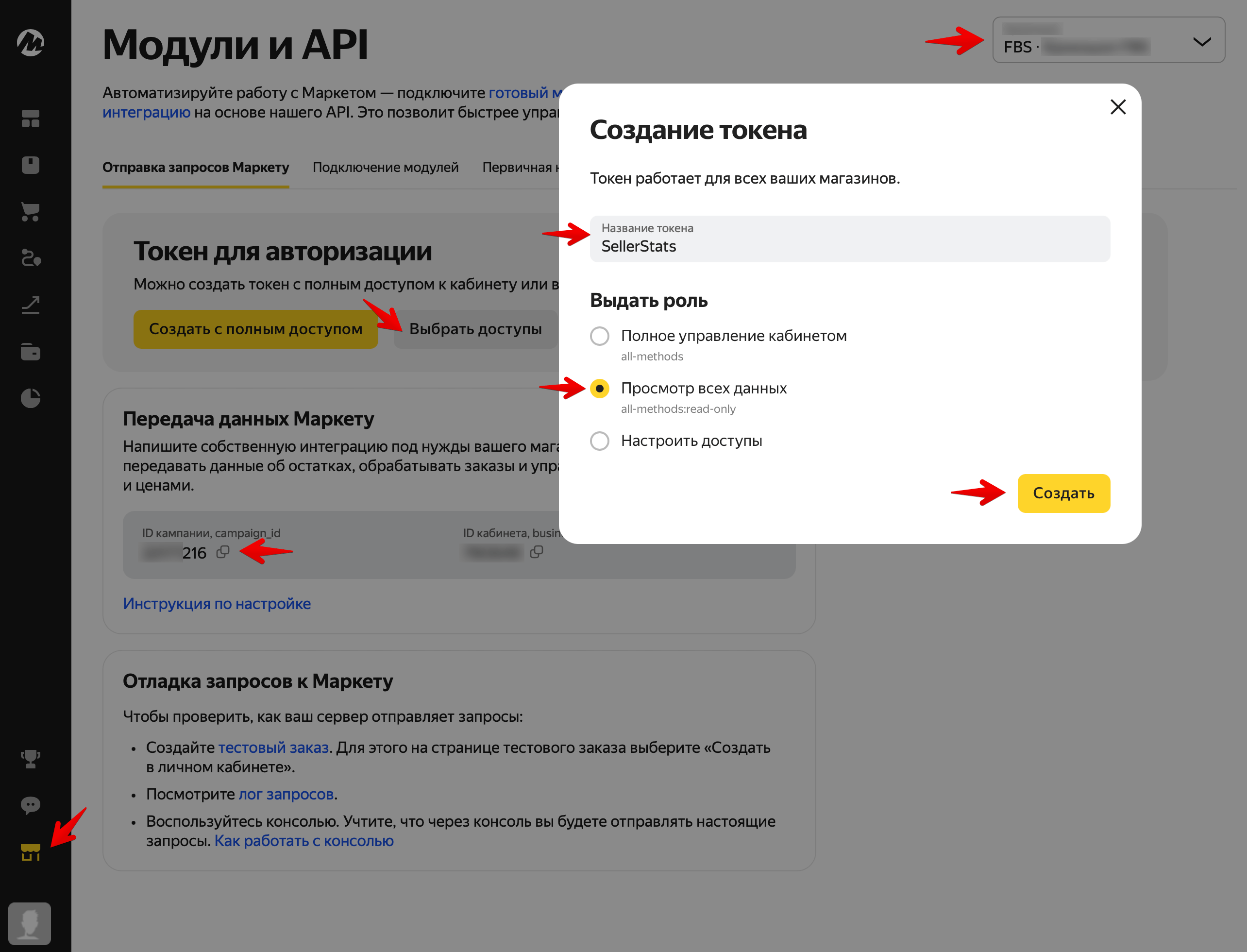
Task: Open the pie chart reports icon
Action: point(31,398)
